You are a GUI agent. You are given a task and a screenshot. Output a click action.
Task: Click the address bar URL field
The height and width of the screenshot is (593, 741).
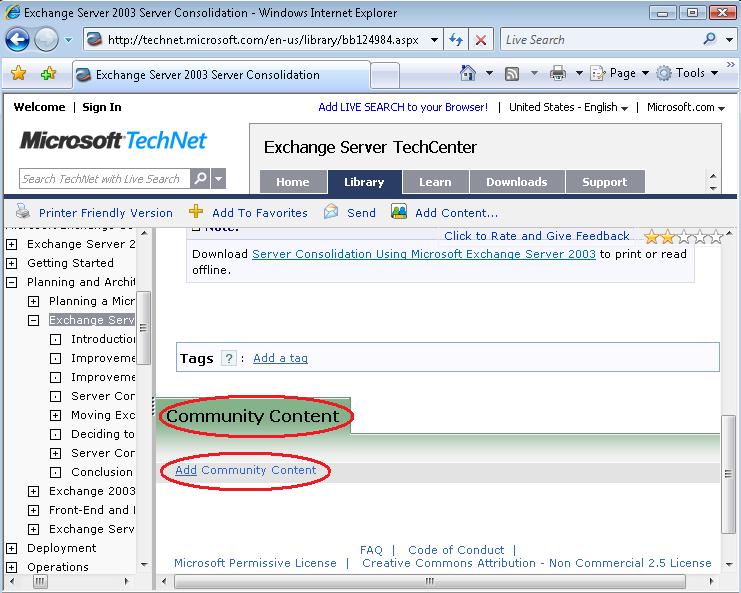[x=262, y=40]
